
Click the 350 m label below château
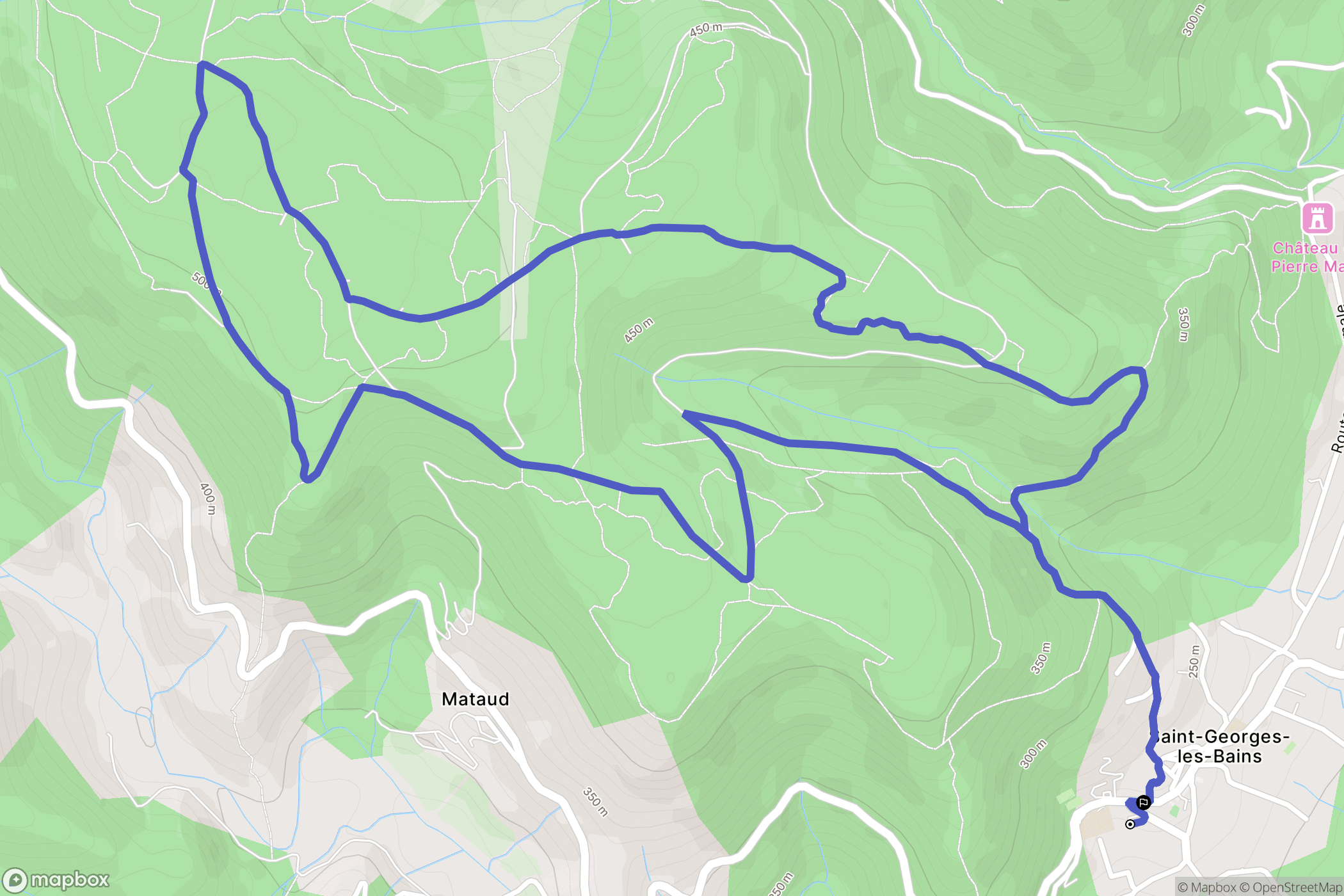pyautogui.click(x=1183, y=324)
